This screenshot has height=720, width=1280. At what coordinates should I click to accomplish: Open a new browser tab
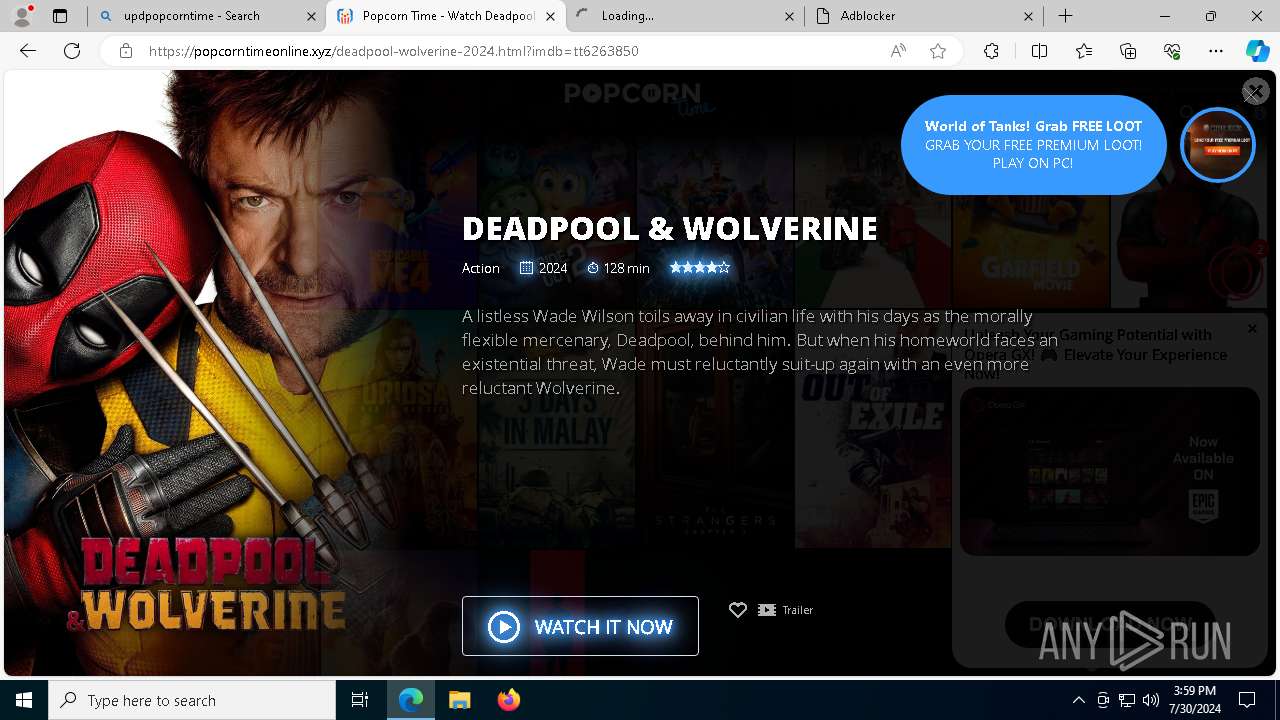pyautogui.click(x=1066, y=16)
